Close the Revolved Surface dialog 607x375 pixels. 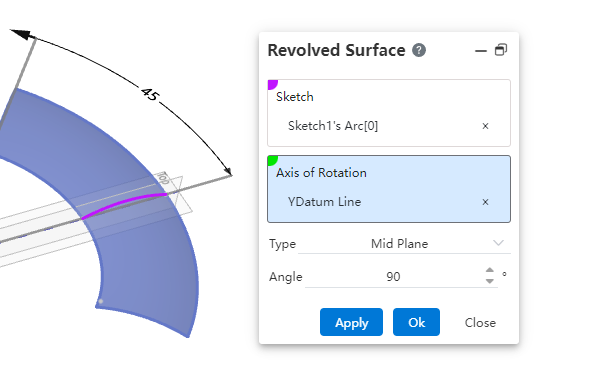(480, 322)
